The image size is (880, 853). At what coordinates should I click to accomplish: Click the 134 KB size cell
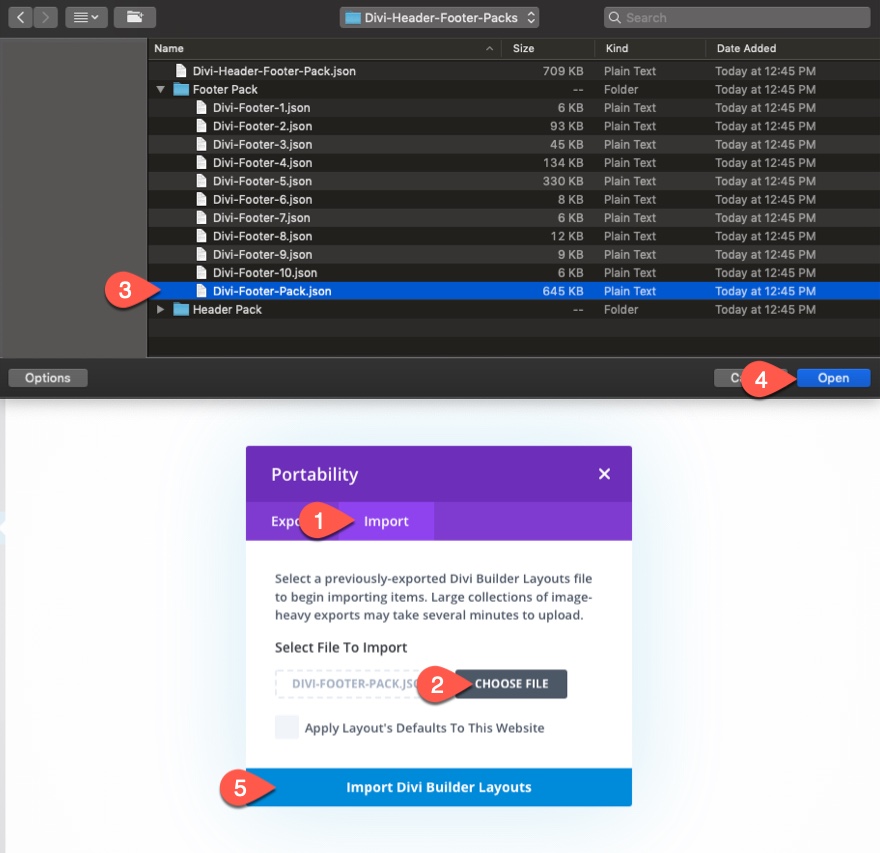point(562,163)
